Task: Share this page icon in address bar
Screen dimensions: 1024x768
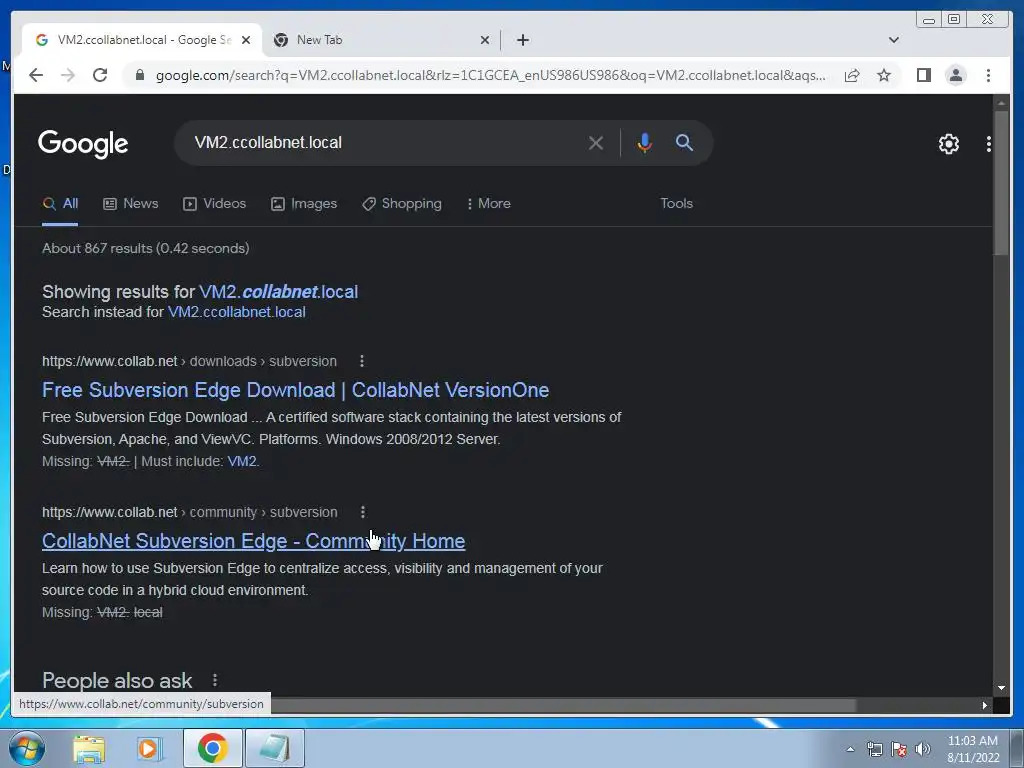Action: tap(852, 75)
